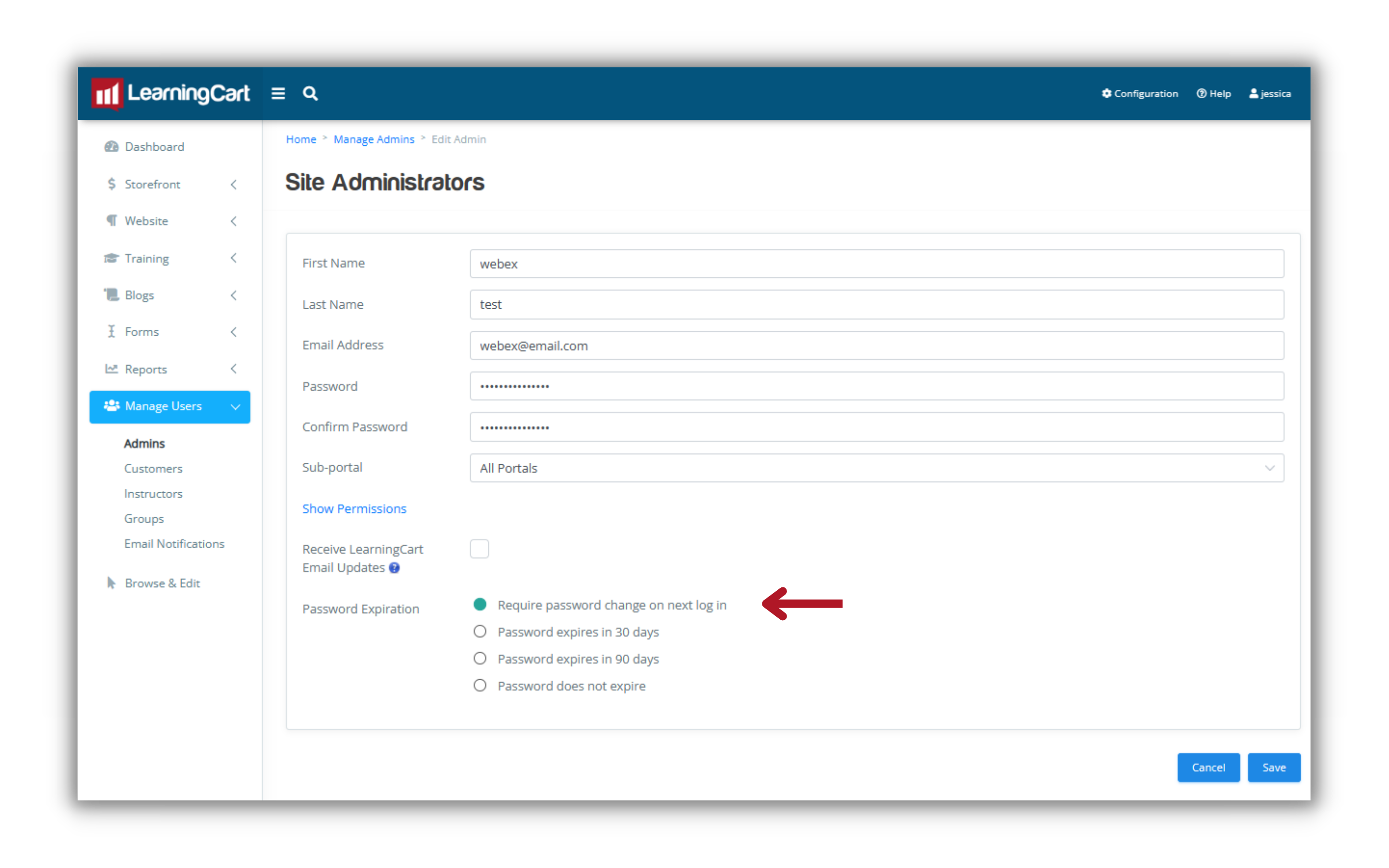Click the Reports chart icon
The height and width of the screenshot is (868, 1389).
point(112,369)
